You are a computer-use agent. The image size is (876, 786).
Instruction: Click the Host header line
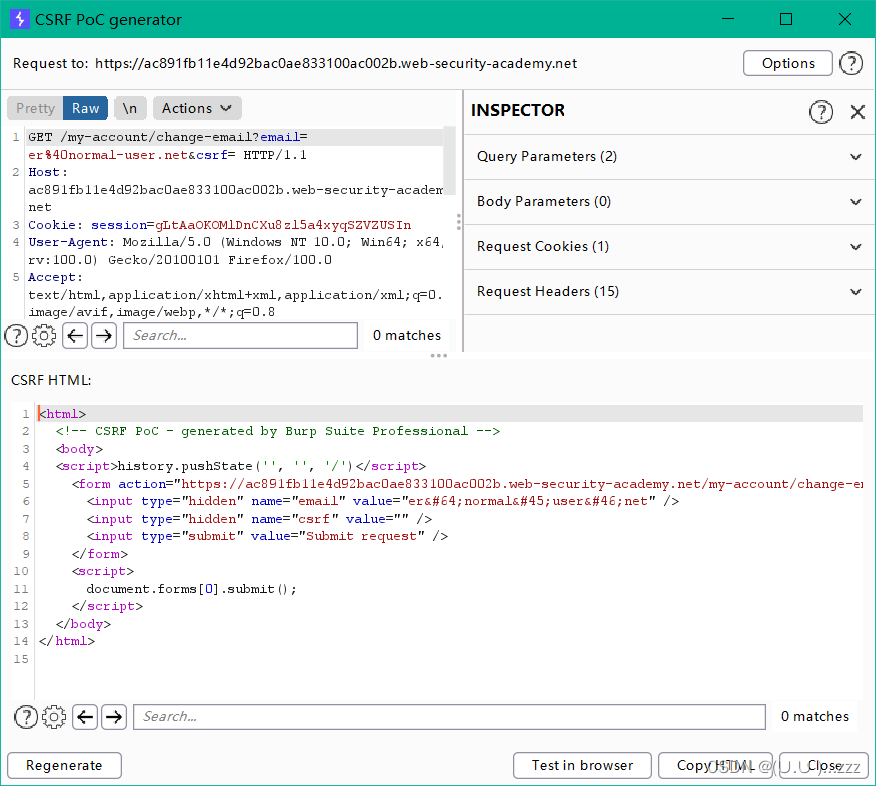pyautogui.click(x=48, y=173)
